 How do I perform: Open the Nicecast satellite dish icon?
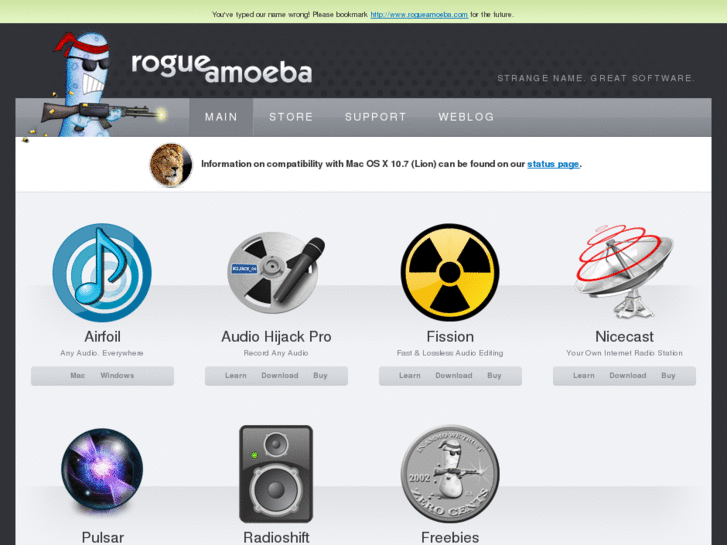pyautogui.click(x=624, y=272)
